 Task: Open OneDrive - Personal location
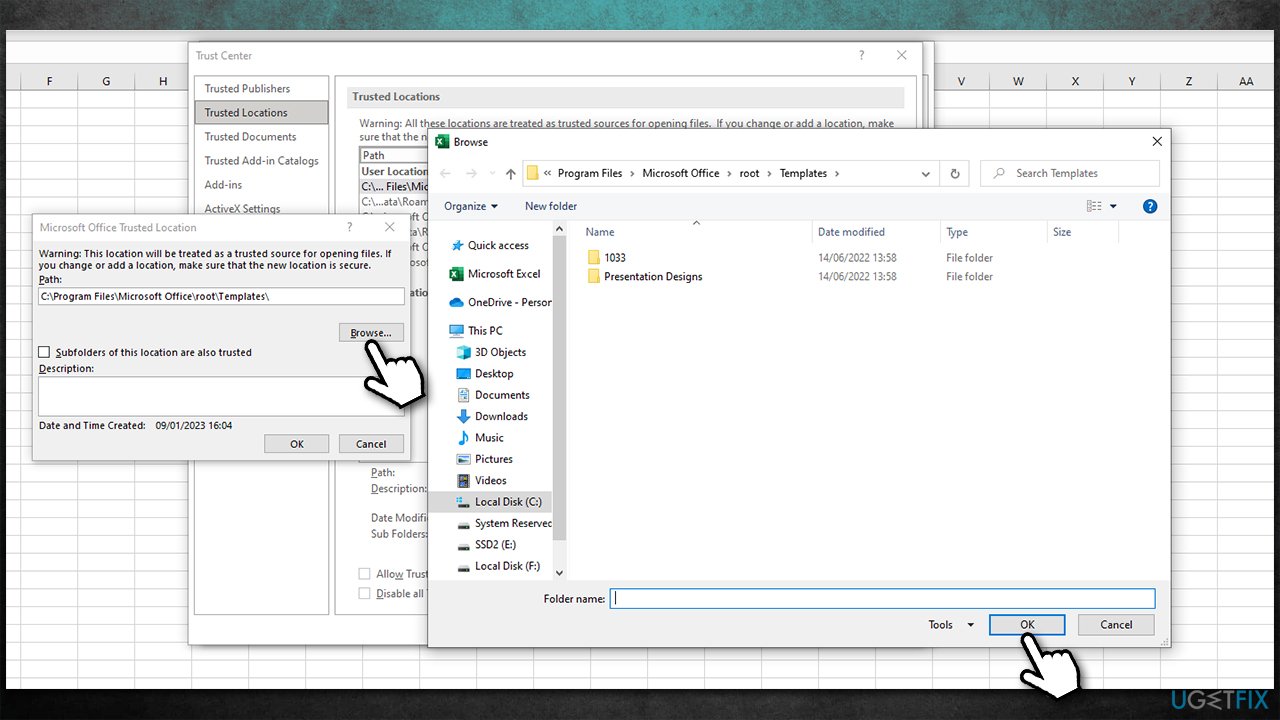pyautogui.click(x=507, y=302)
